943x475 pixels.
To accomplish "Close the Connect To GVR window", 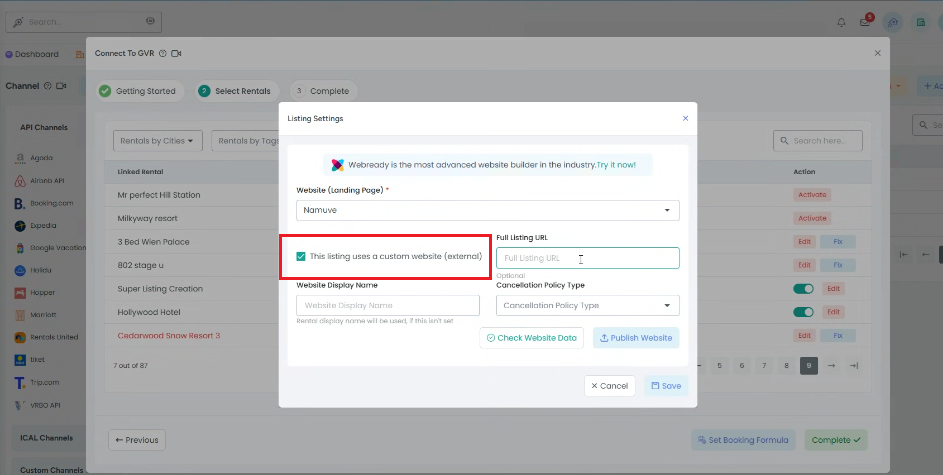I will coord(877,53).
